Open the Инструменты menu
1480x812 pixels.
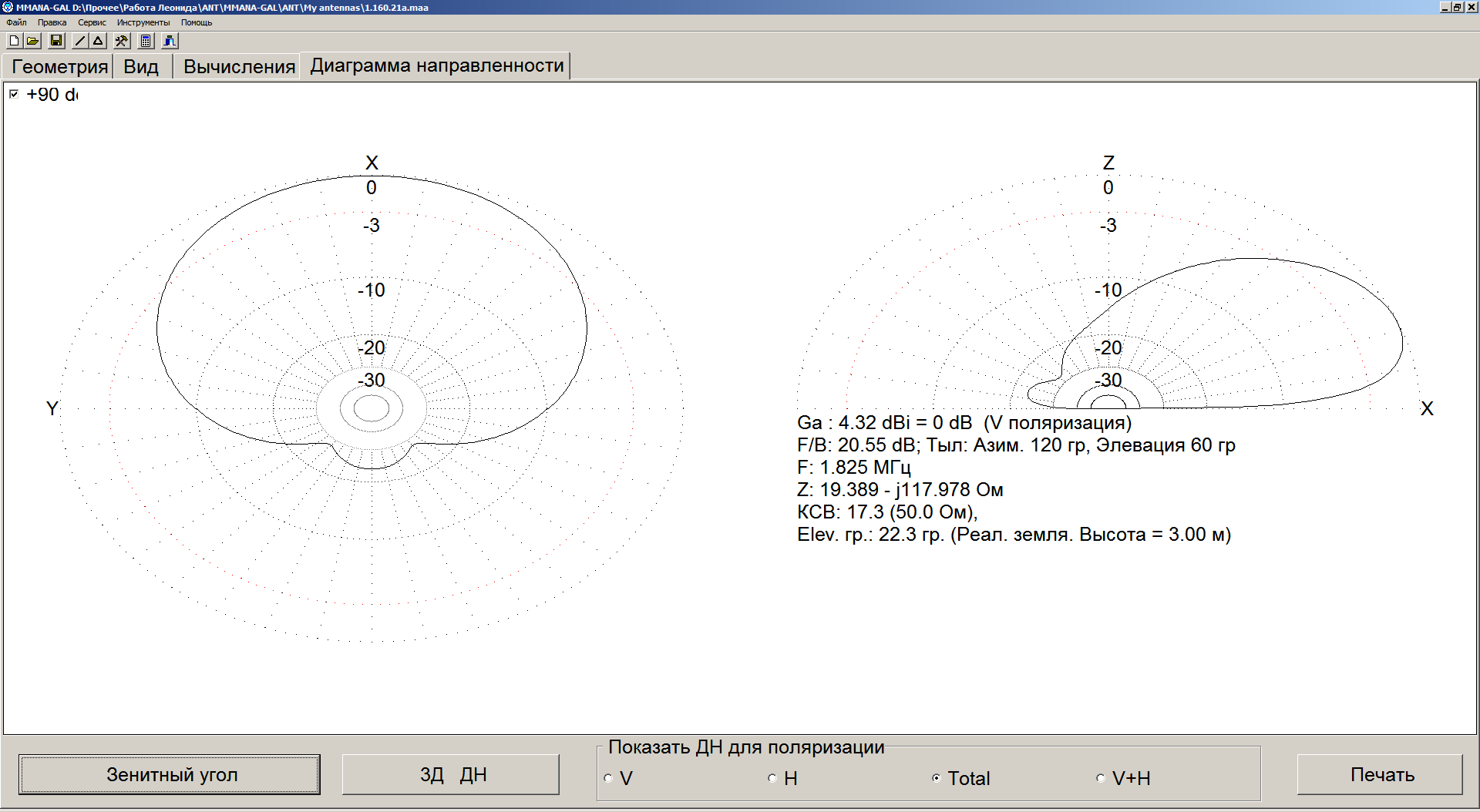143,22
